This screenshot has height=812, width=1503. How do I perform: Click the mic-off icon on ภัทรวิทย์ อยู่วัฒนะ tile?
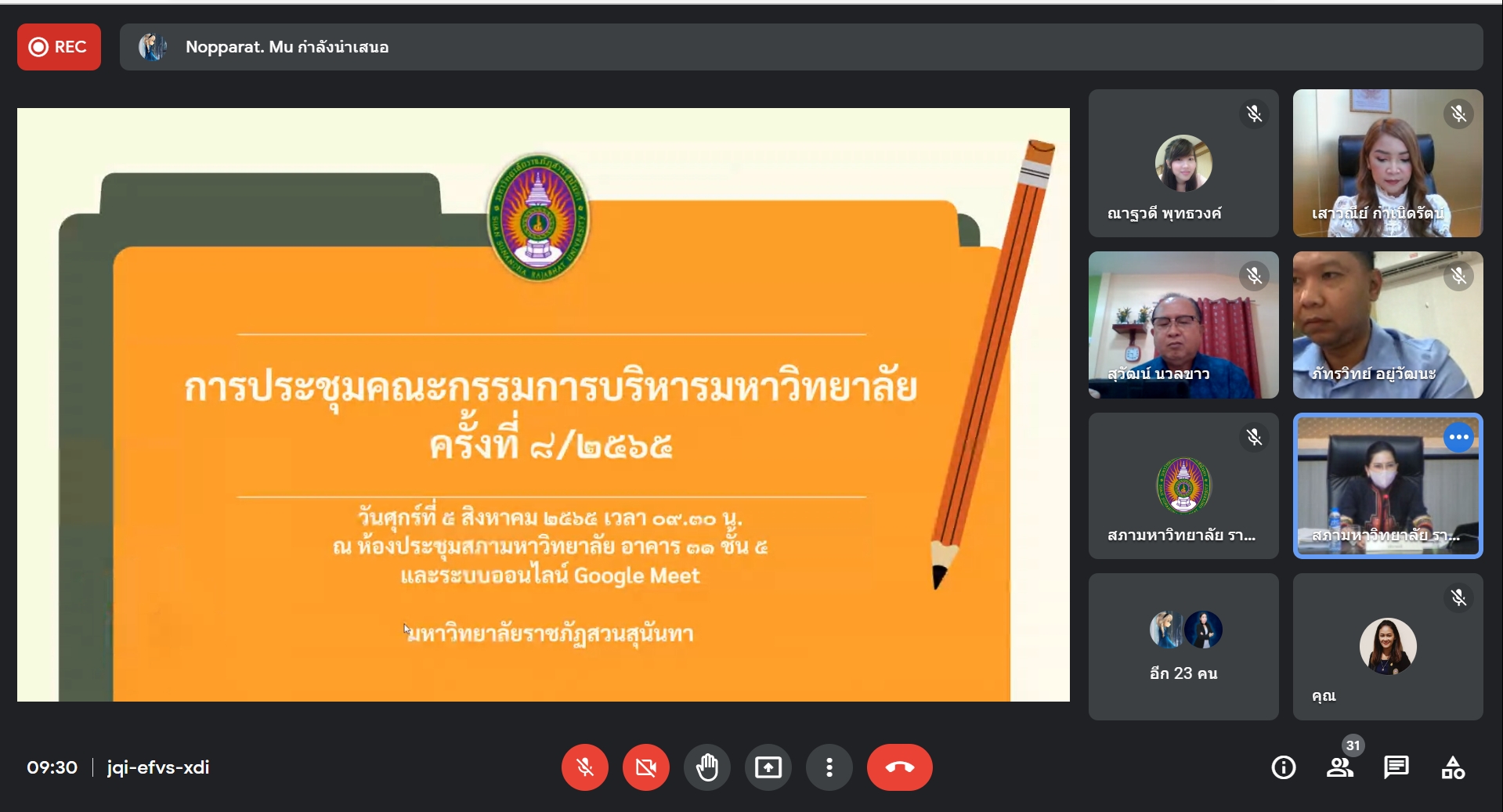[1458, 276]
